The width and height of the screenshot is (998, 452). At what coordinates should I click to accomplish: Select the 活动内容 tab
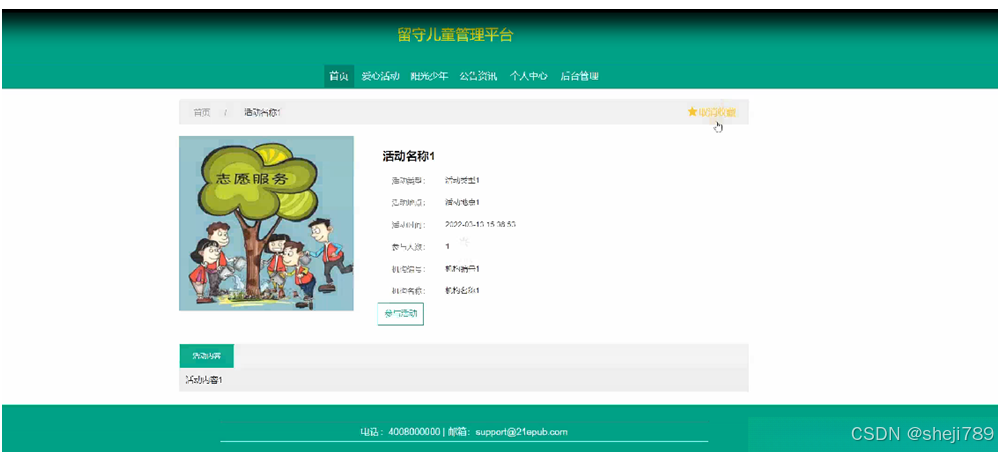206,356
